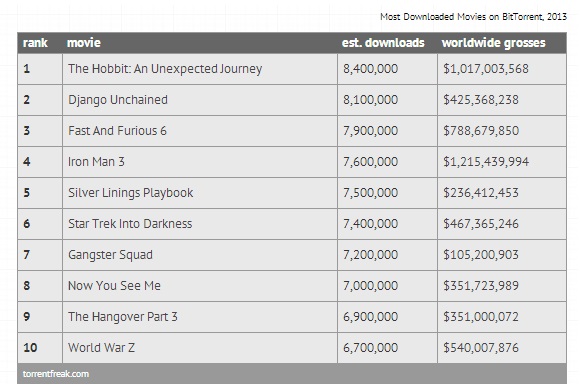Select the 'Now You See Me' entry
The height and width of the screenshot is (384, 580).
[114, 286]
